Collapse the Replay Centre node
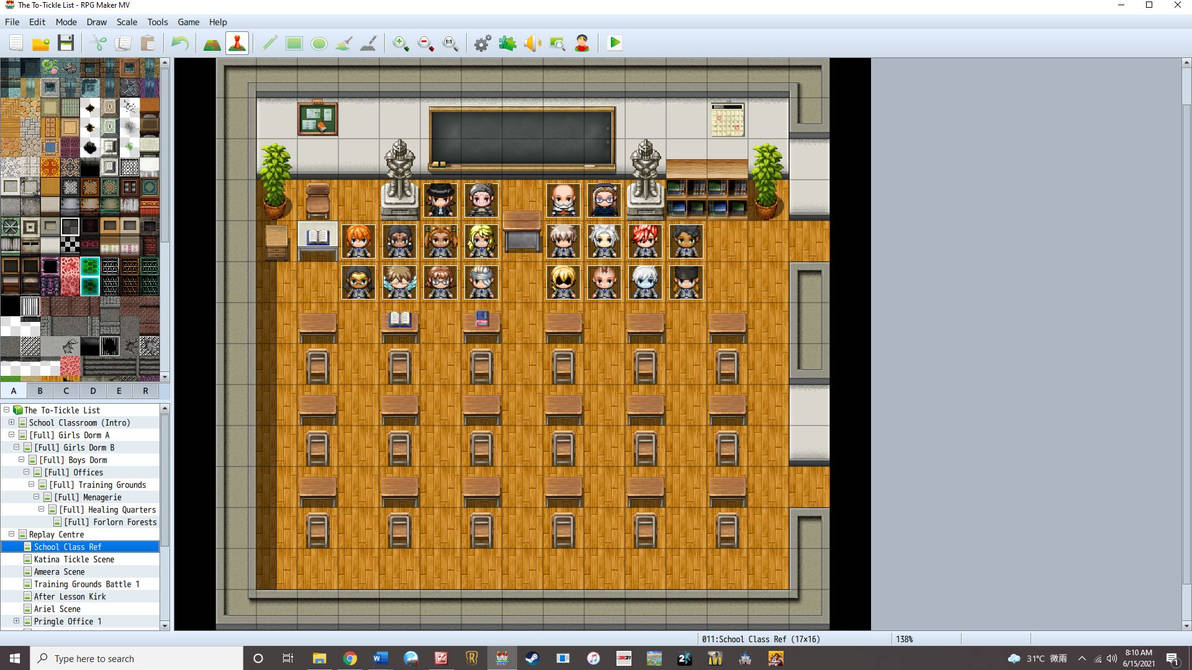The width and height of the screenshot is (1192, 670). click(11, 534)
